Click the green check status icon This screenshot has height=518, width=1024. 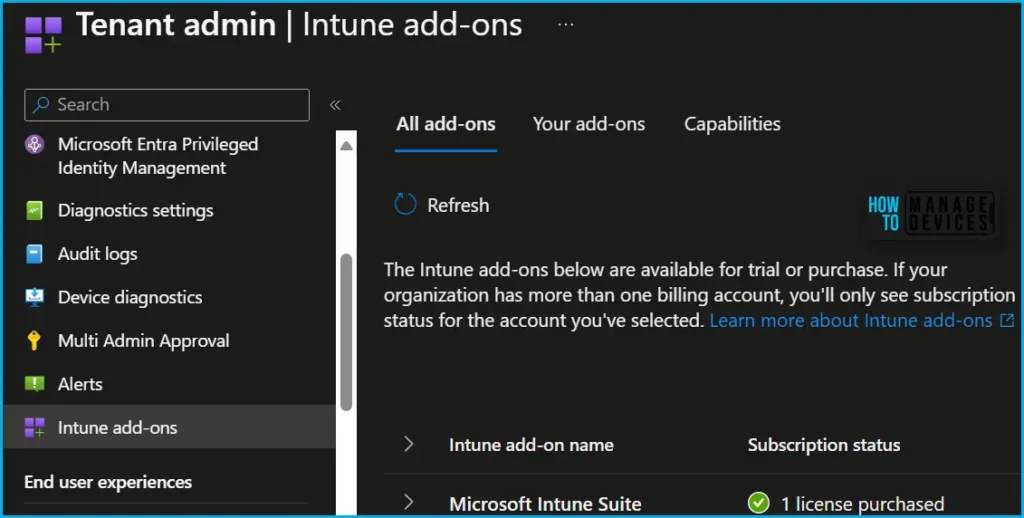758,503
